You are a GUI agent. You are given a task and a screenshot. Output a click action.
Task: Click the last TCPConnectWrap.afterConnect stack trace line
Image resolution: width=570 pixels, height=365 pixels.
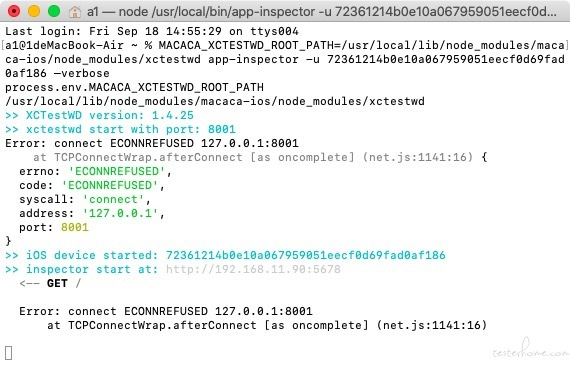coord(267,325)
